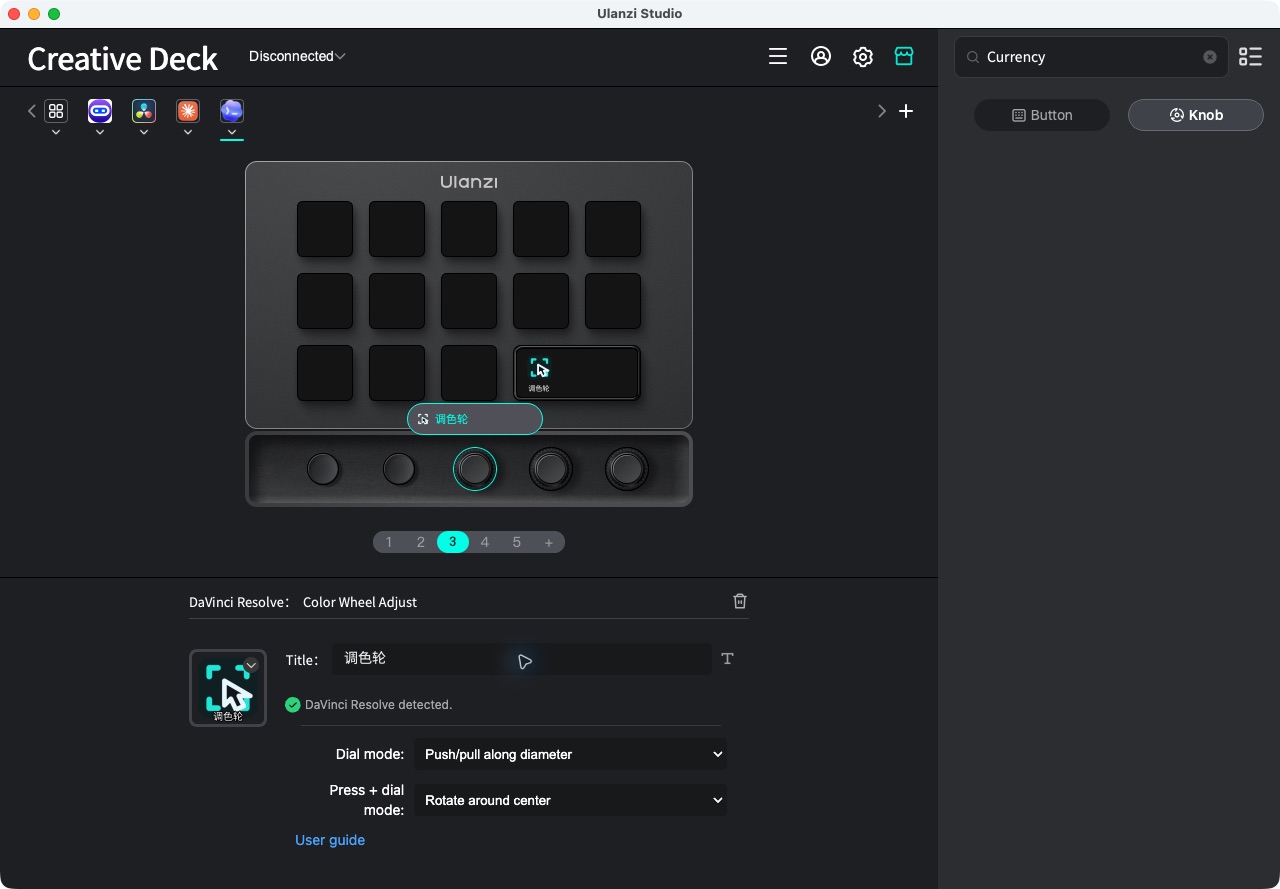Clear the Currency search text
The width and height of the screenshot is (1280, 889).
point(1210,57)
